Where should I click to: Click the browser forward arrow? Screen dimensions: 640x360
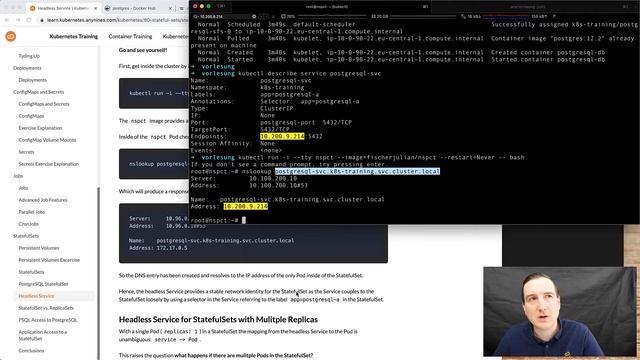(18, 20)
